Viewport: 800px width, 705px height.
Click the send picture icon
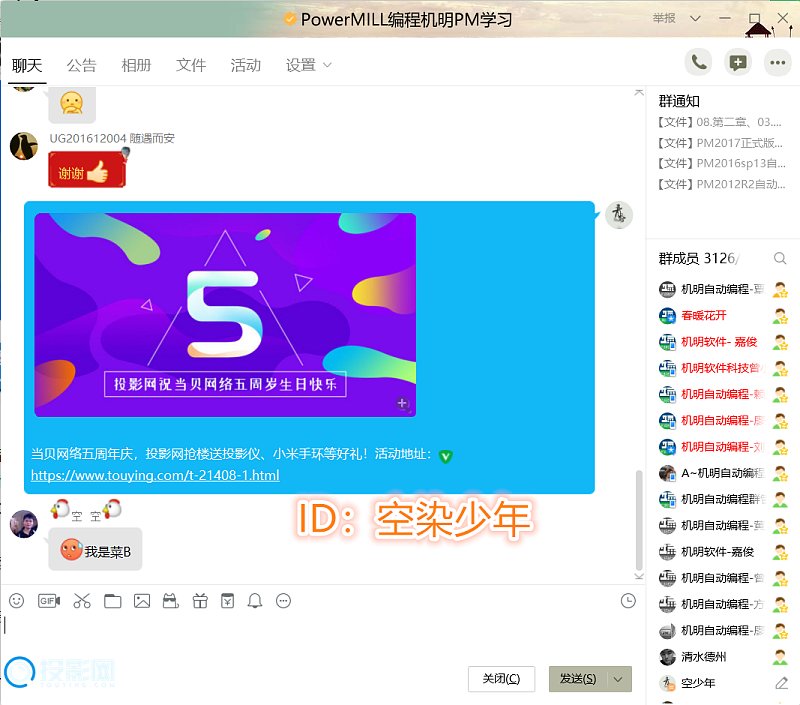(142, 601)
